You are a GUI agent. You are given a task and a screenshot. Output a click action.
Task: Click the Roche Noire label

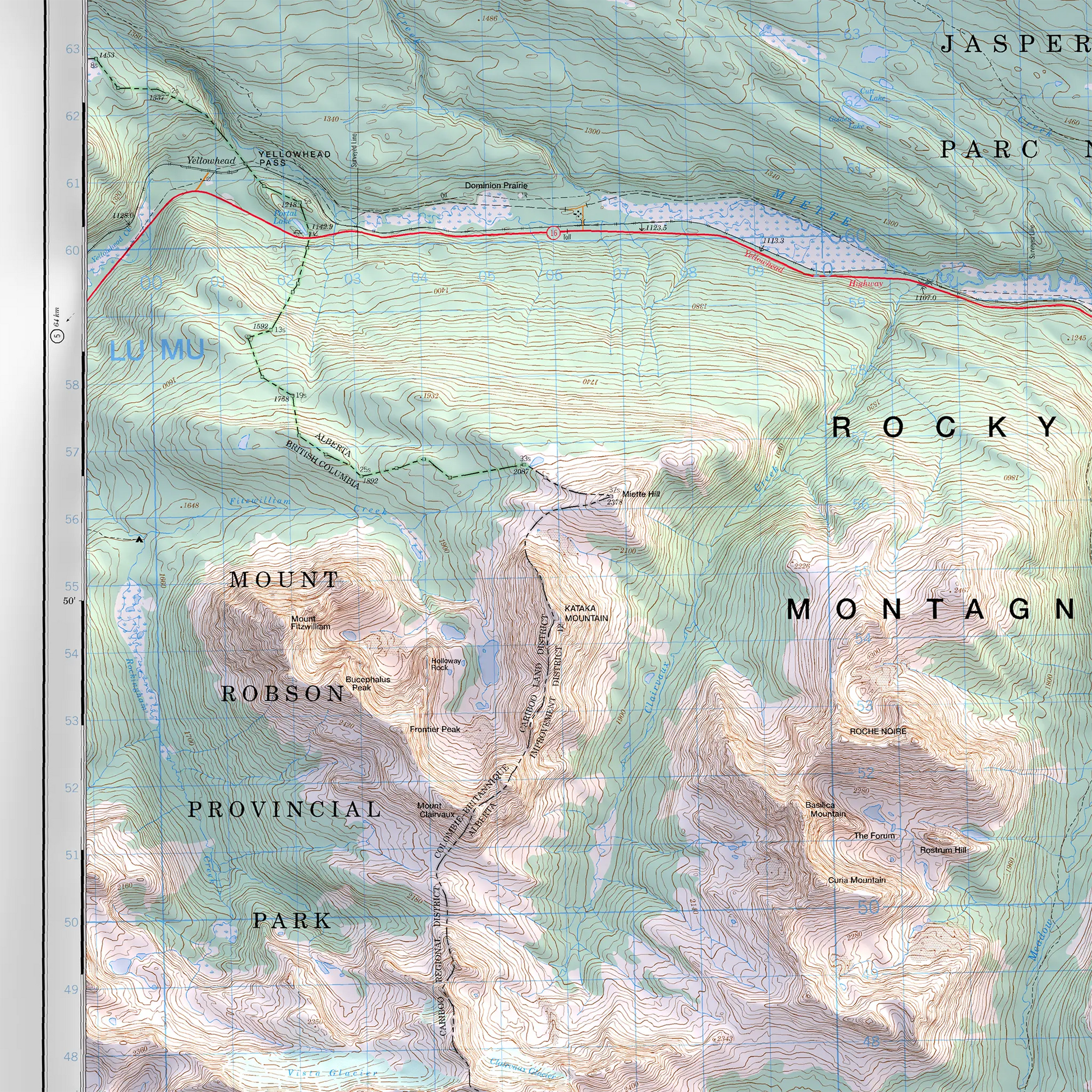tap(878, 731)
